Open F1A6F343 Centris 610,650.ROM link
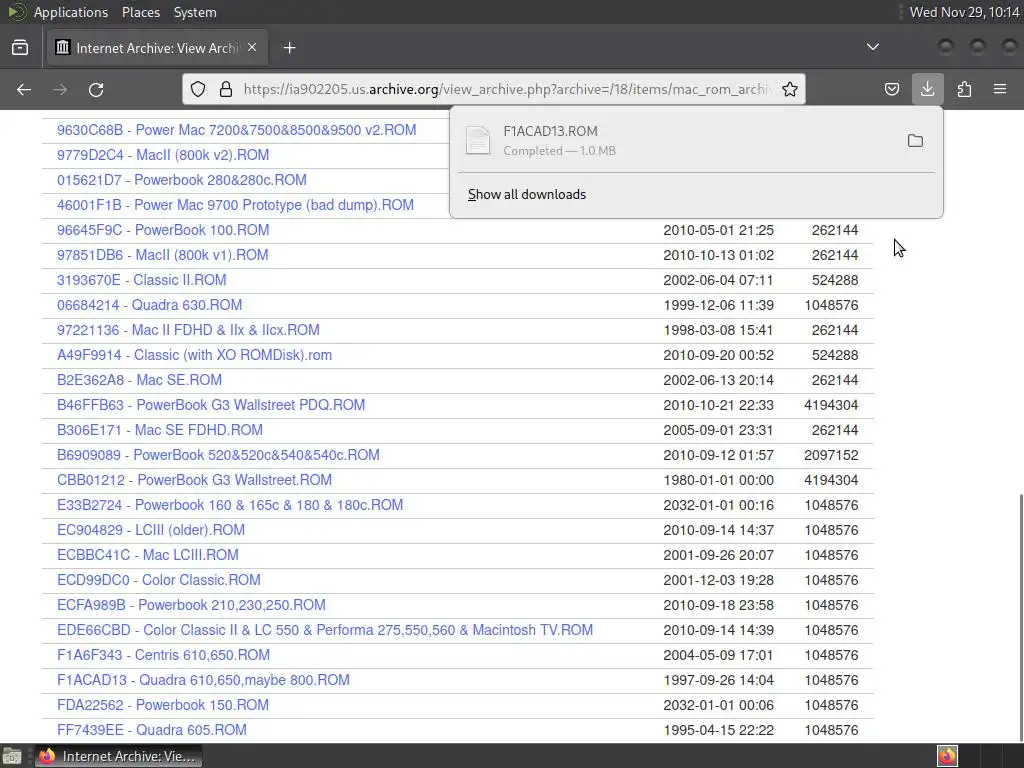This screenshot has height=768, width=1024. 163,655
